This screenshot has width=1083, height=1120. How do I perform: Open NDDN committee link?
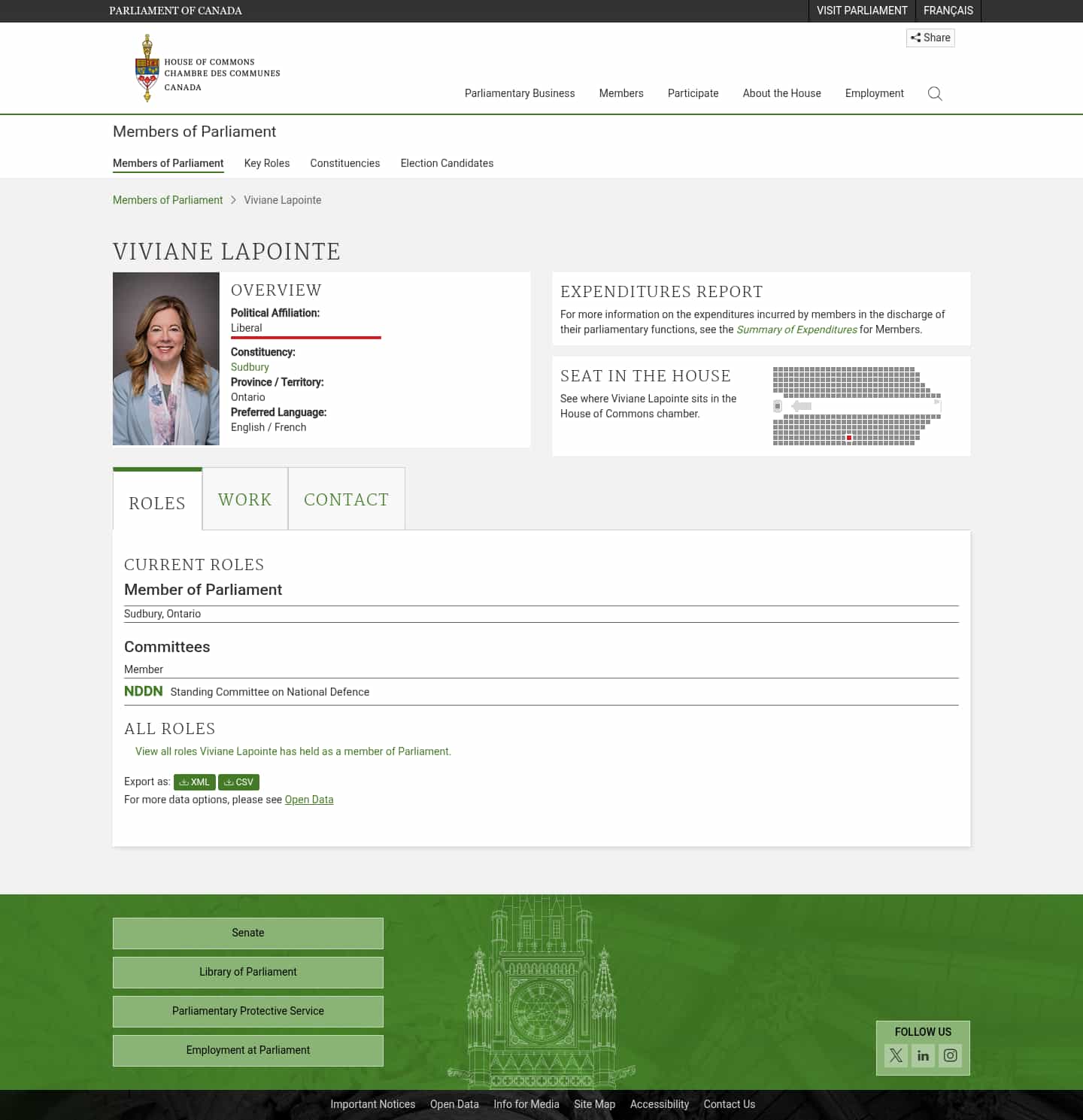[x=144, y=691]
